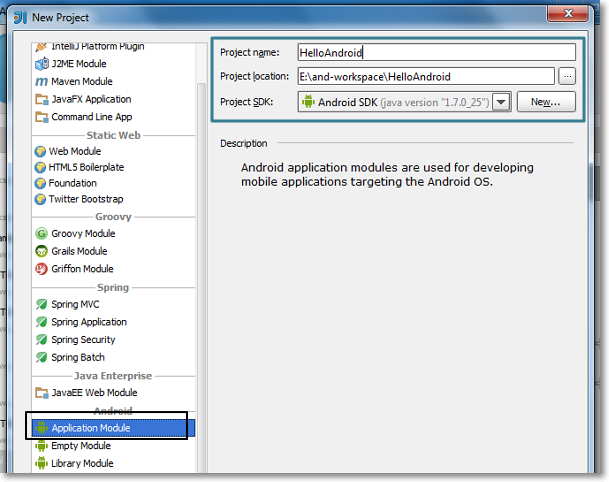This screenshot has height=482, width=609.
Task: Click the Project SDK label
Action: (247, 102)
